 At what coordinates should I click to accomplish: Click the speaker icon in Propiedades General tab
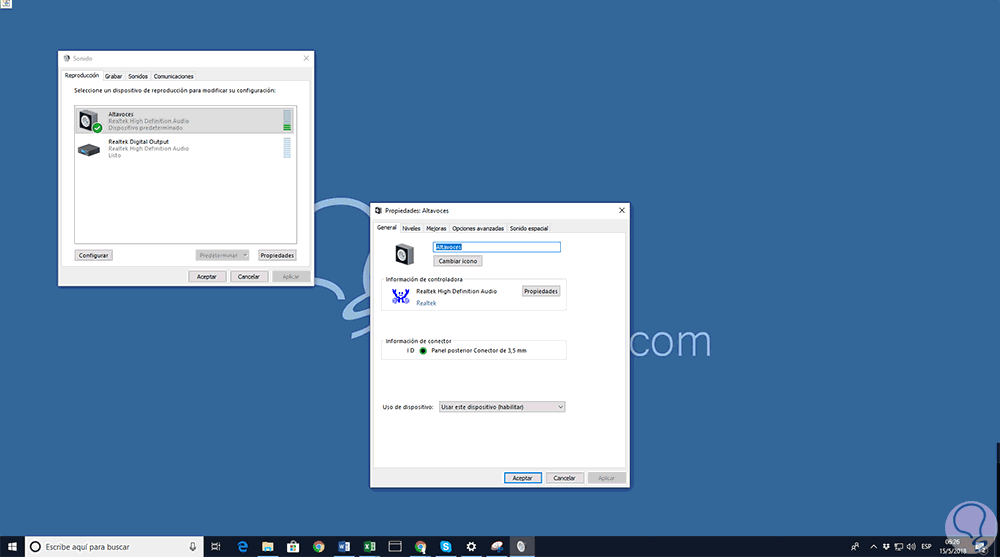(404, 255)
